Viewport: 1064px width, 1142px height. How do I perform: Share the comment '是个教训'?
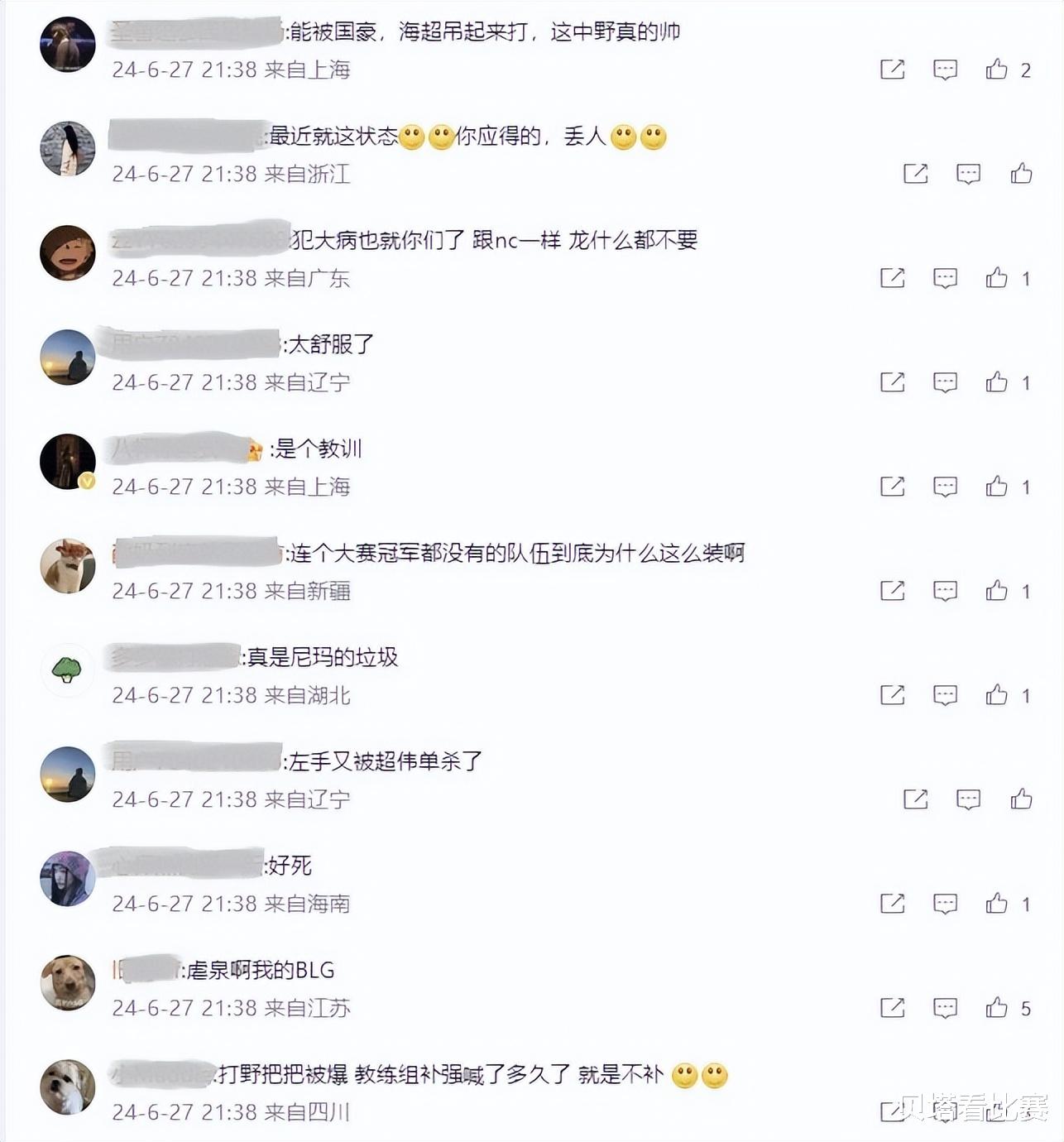click(893, 487)
